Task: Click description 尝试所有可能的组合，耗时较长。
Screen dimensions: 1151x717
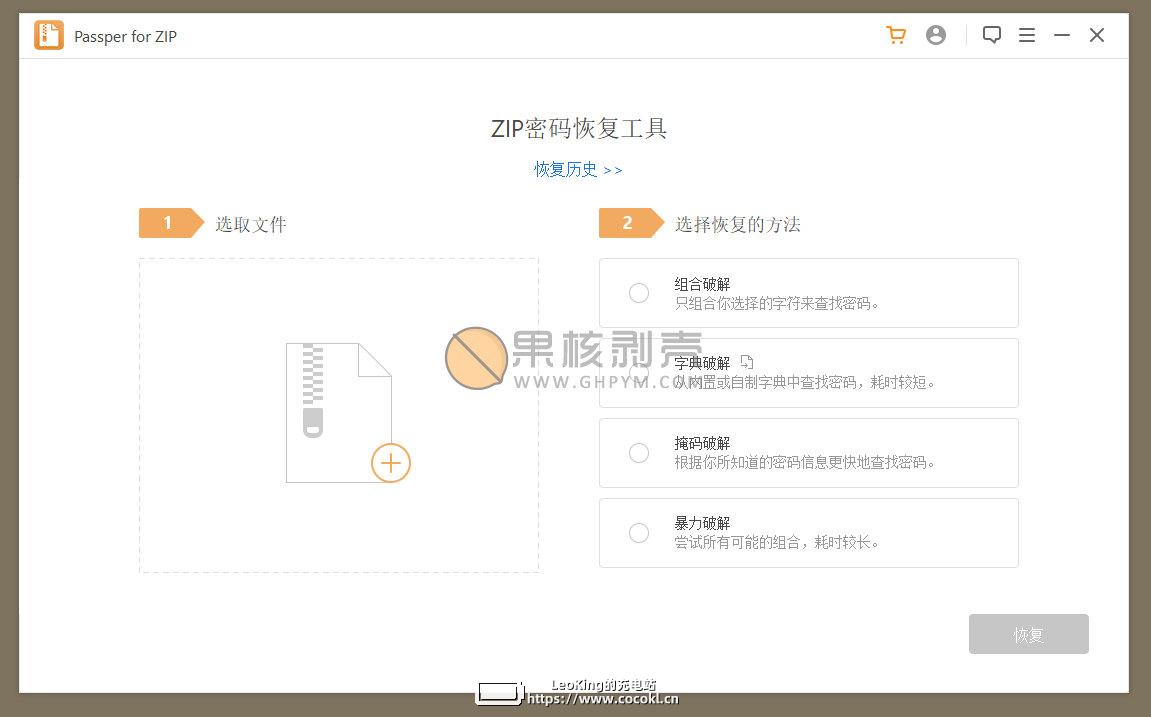Action: tap(777, 542)
